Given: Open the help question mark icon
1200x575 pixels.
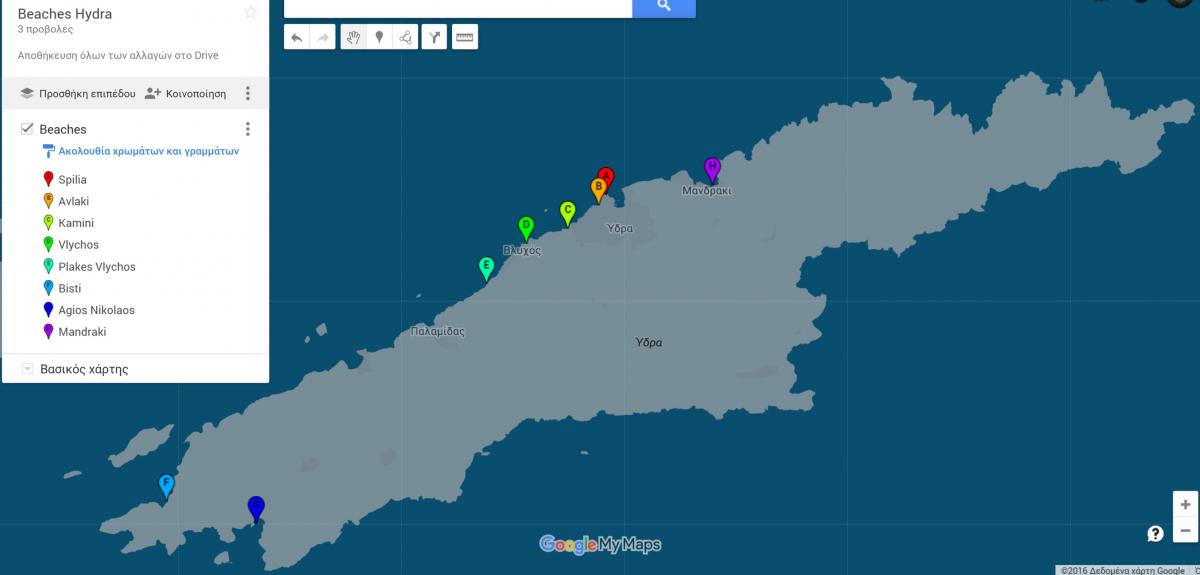Looking at the screenshot, I should tap(1155, 533).
